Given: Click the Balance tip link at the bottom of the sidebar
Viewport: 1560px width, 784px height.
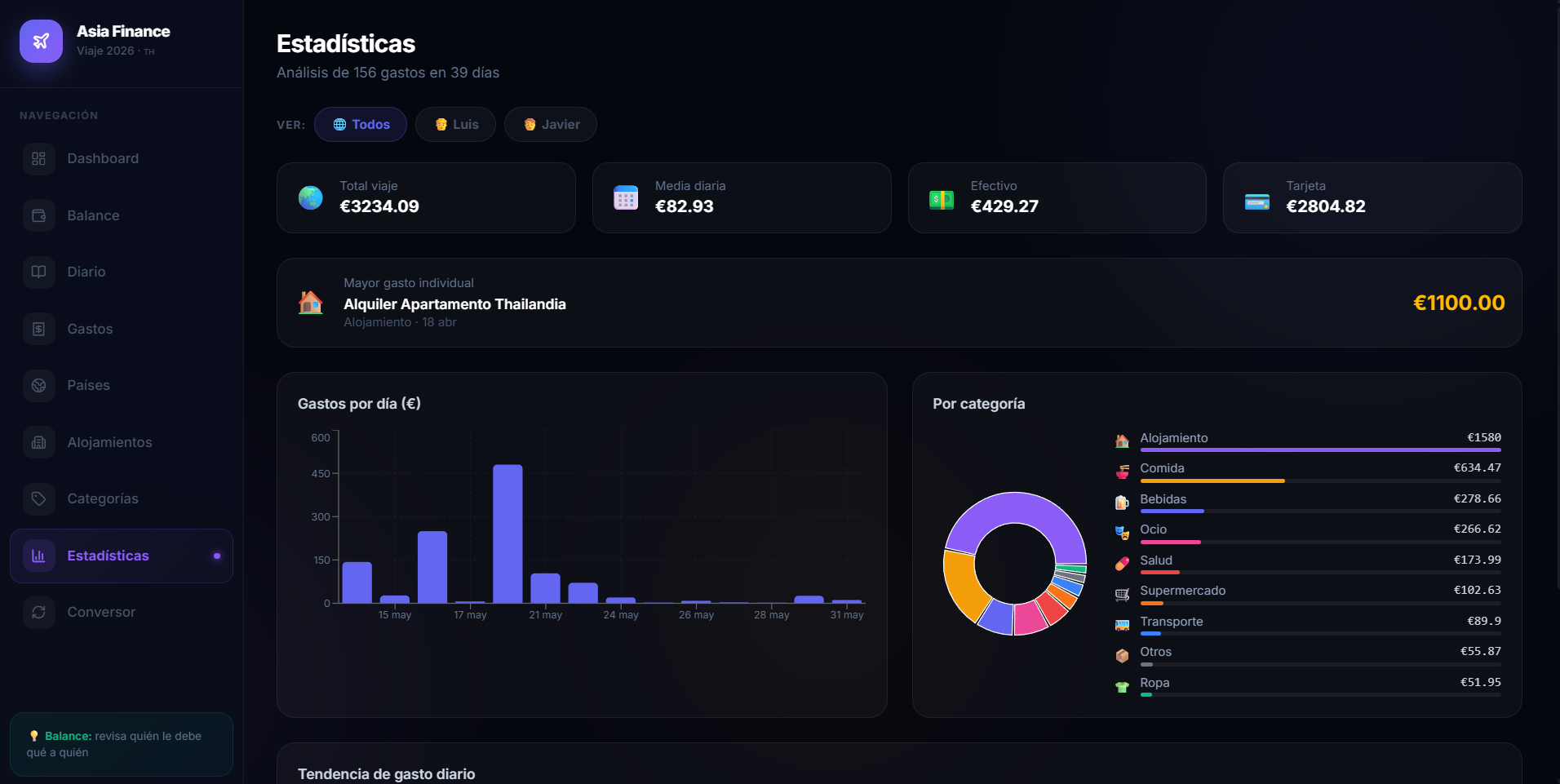Looking at the screenshot, I should [122, 744].
